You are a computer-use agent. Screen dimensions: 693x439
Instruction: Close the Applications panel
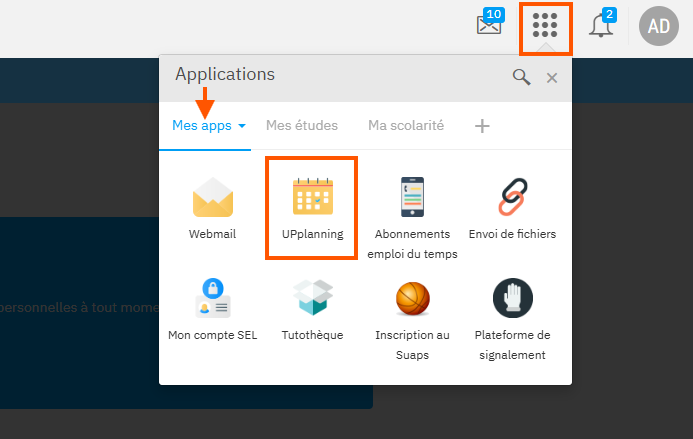pyautogui.click(x=552, y=78)
